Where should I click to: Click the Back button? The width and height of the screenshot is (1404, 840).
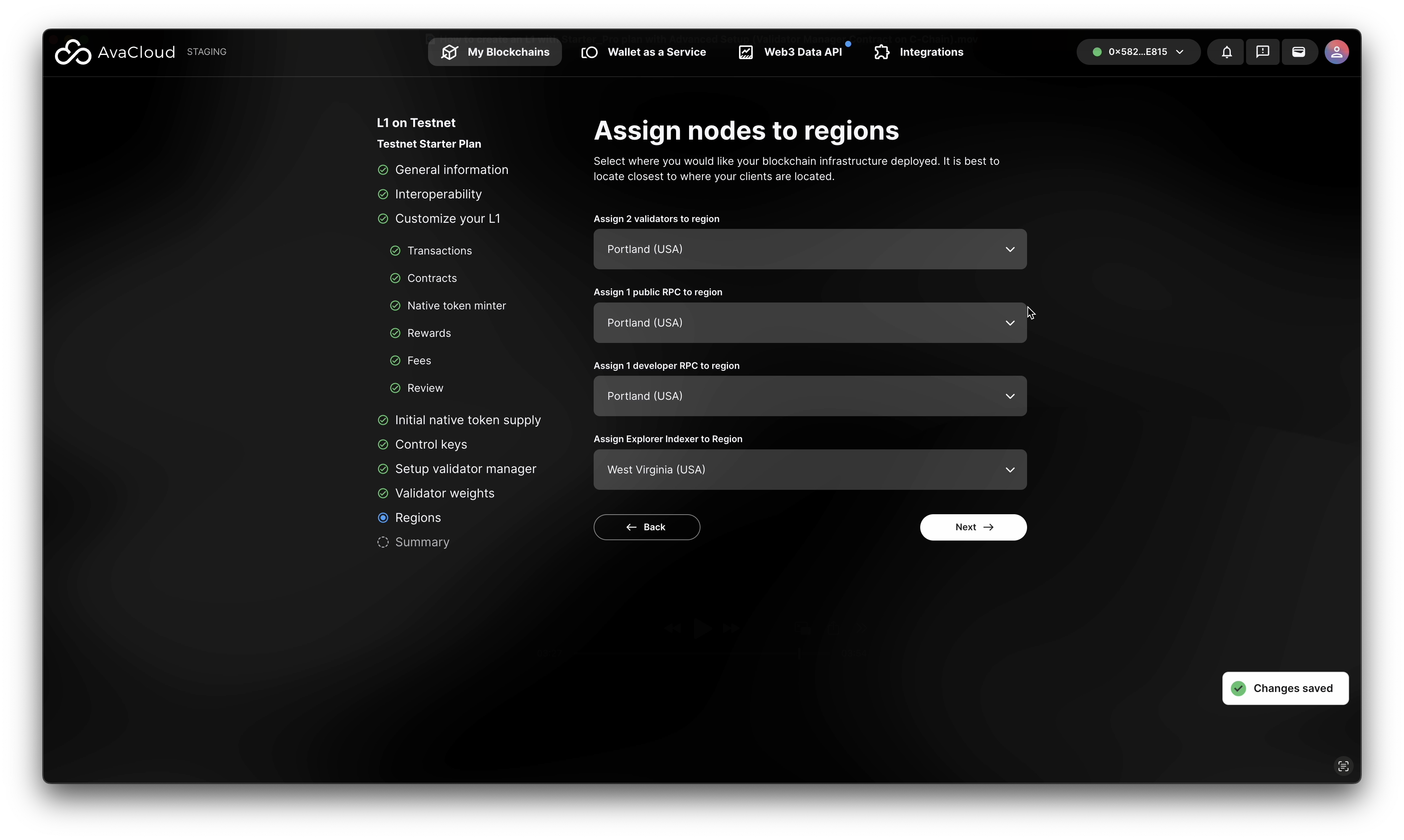(647, 527)
